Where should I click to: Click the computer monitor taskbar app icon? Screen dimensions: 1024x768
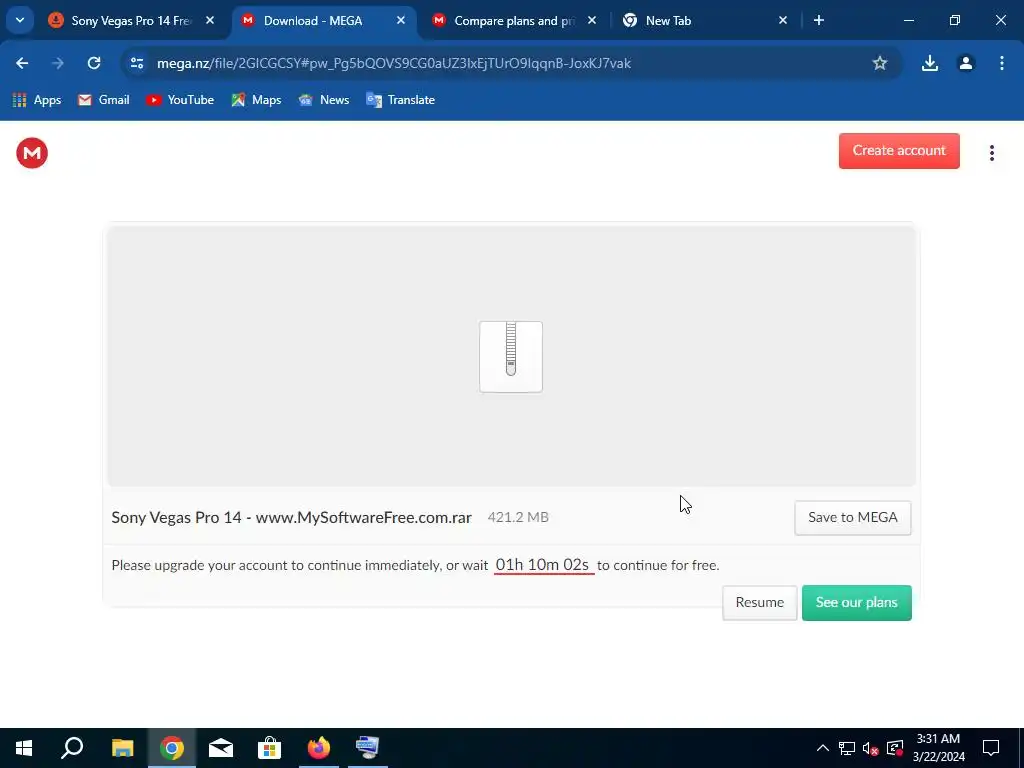click(368, 748)
